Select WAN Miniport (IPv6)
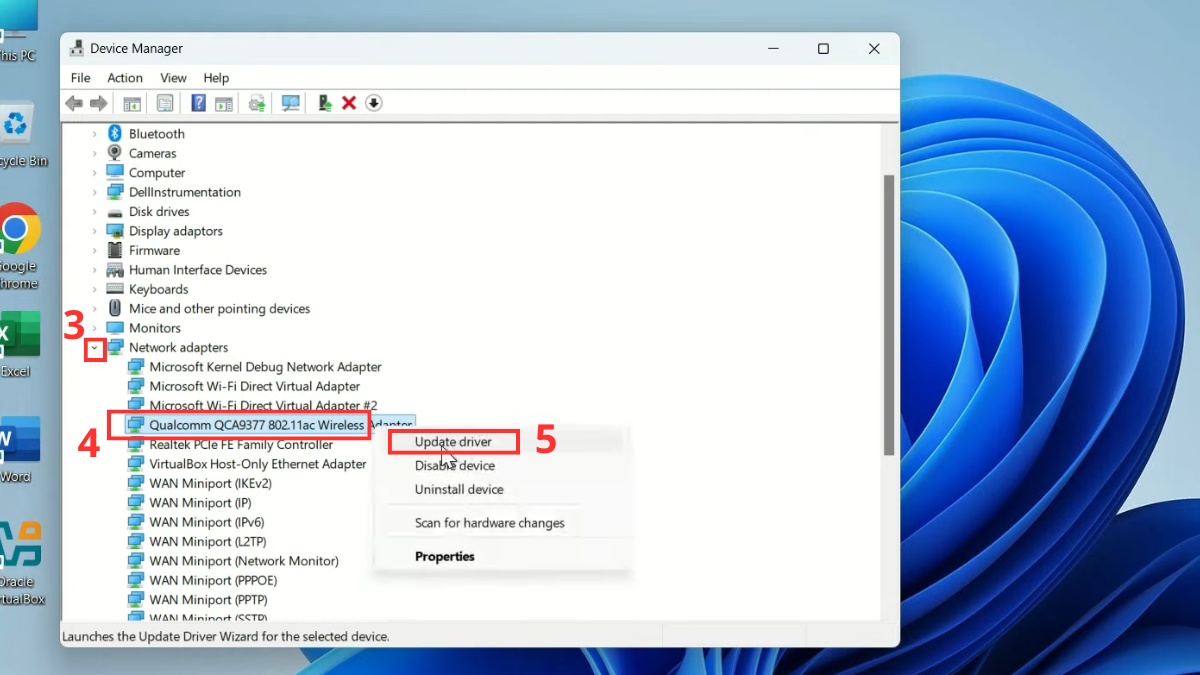The height and width of the screenshot is (675, 1200). coord(206,522)
